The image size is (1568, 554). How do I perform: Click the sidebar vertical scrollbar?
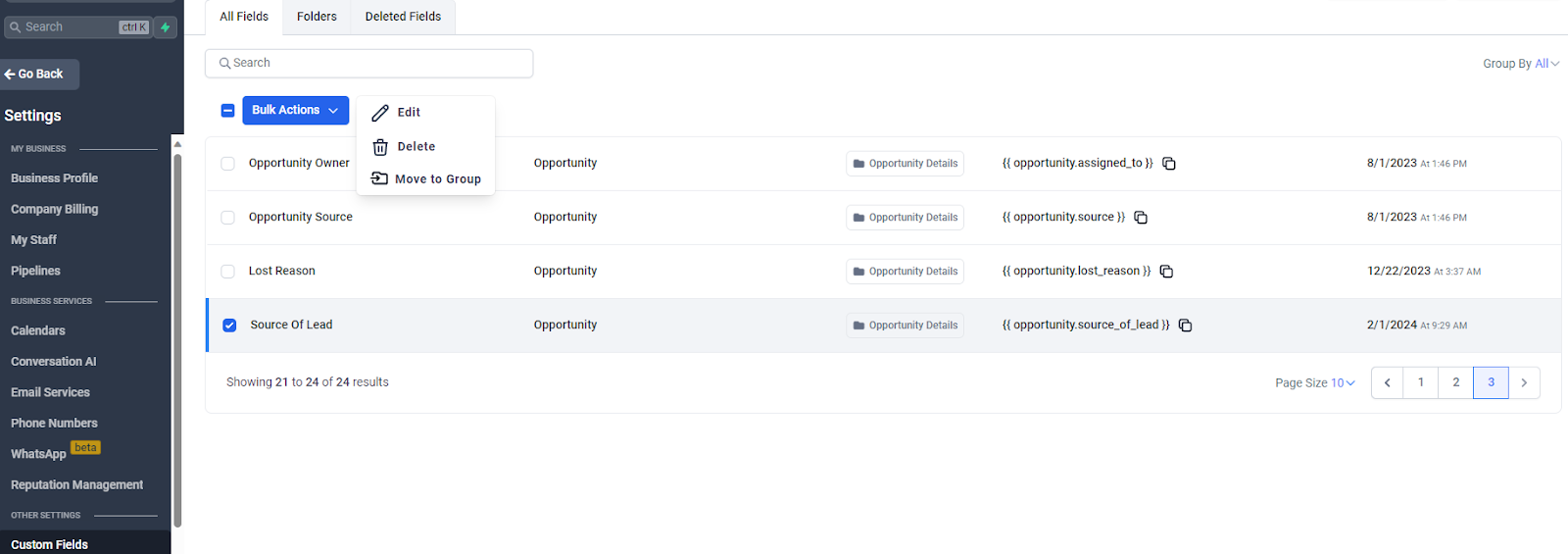177,339
